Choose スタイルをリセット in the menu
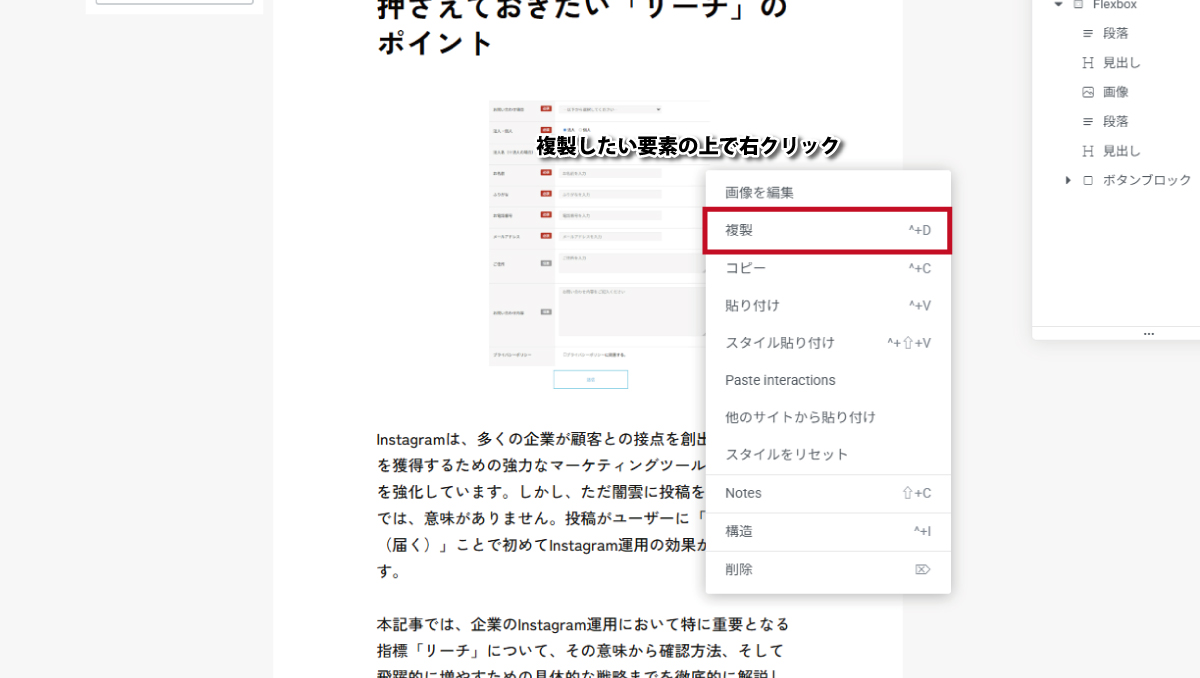This screenshot has width=1200, height=678. [x=786, y=454]
